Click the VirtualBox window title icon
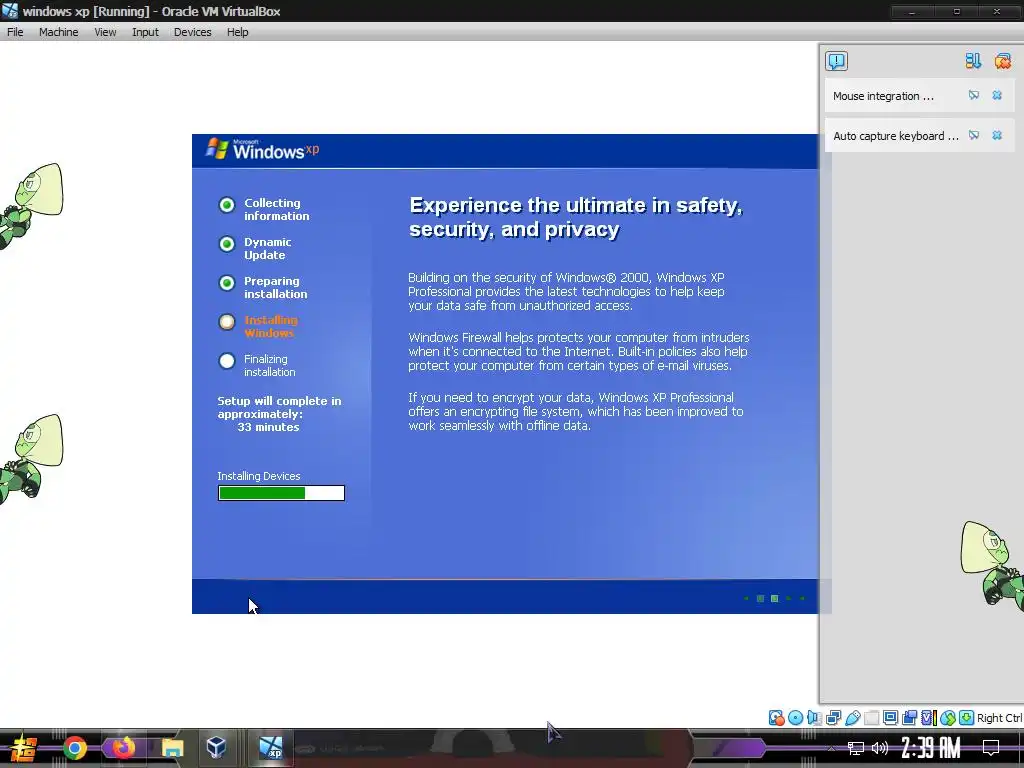Viewport: 1024px width, 768px height. pos(10,10)
